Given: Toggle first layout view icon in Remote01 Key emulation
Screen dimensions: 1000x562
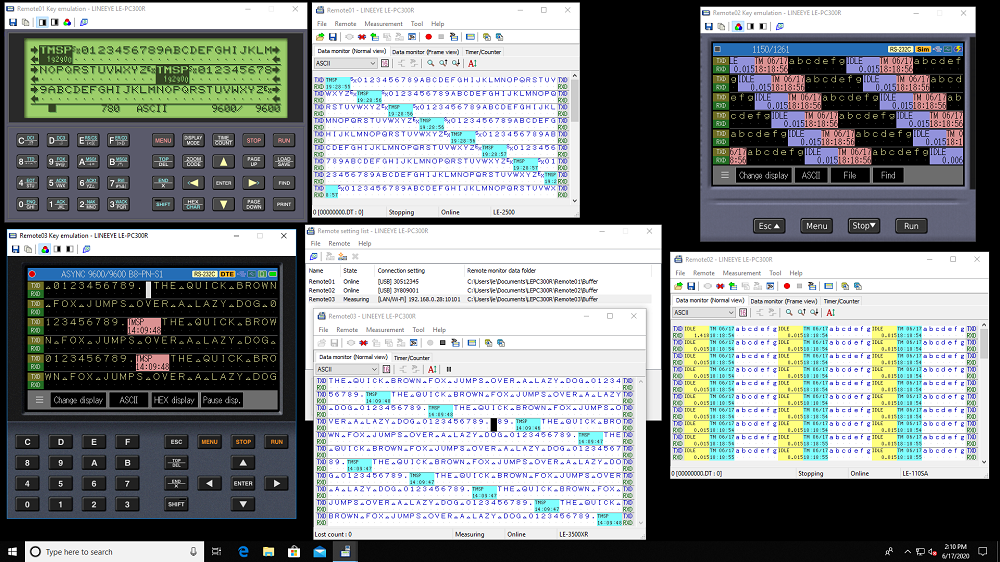Looking at the screenshot, I should tap(42, 22).
